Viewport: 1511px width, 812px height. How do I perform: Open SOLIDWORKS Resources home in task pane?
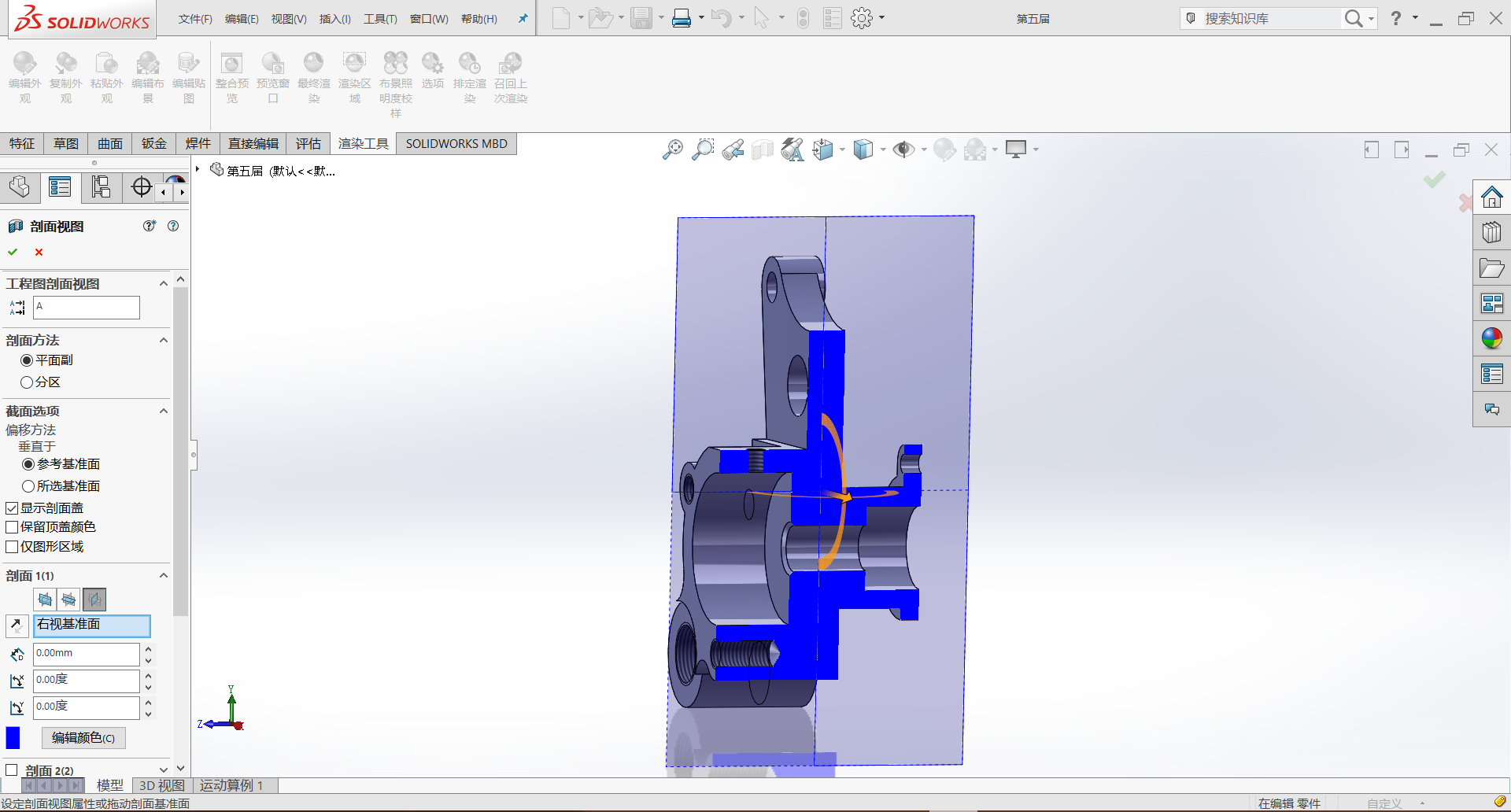(x=1491, y=197)
